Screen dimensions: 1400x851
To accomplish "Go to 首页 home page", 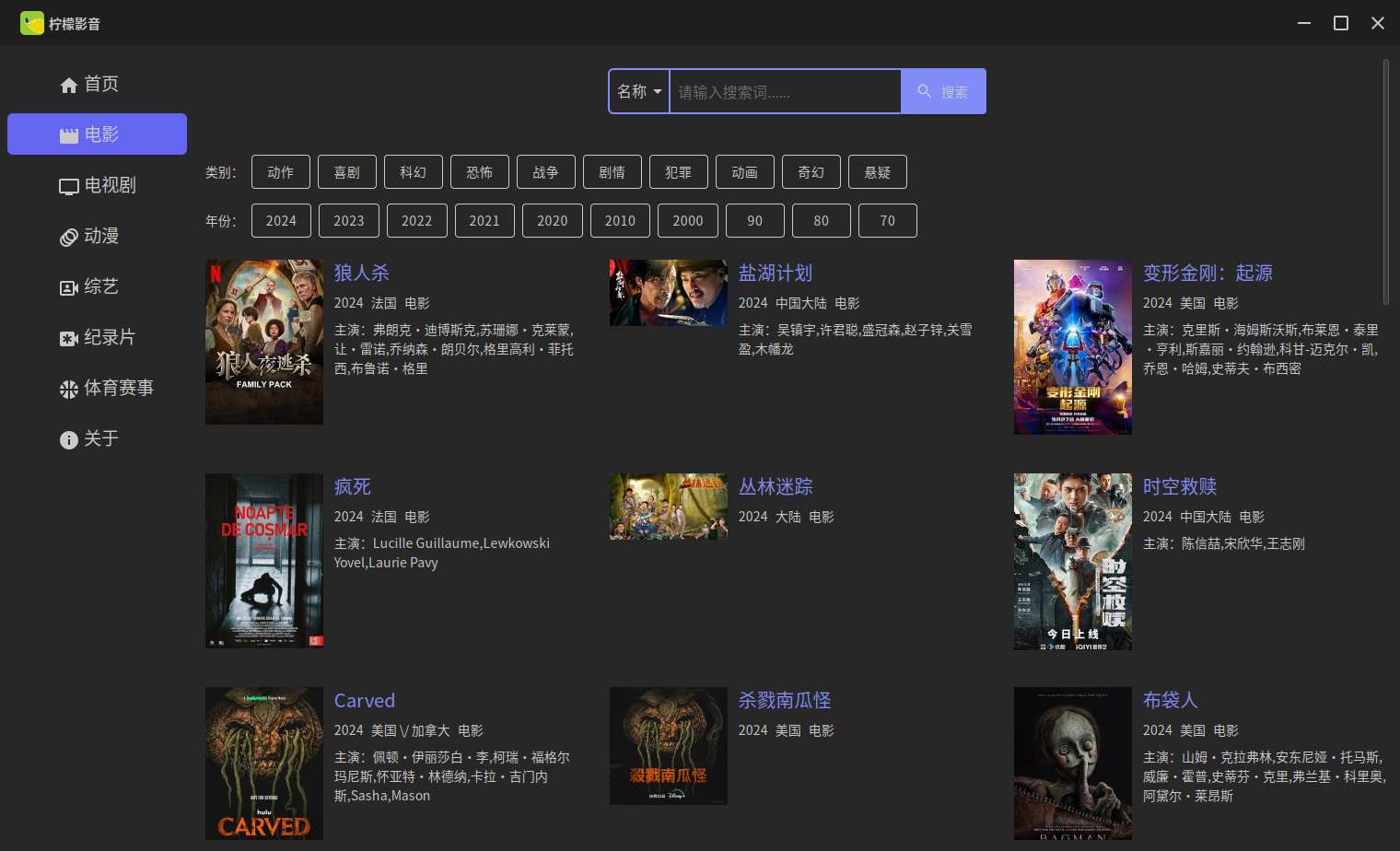I will click(97, 84).
